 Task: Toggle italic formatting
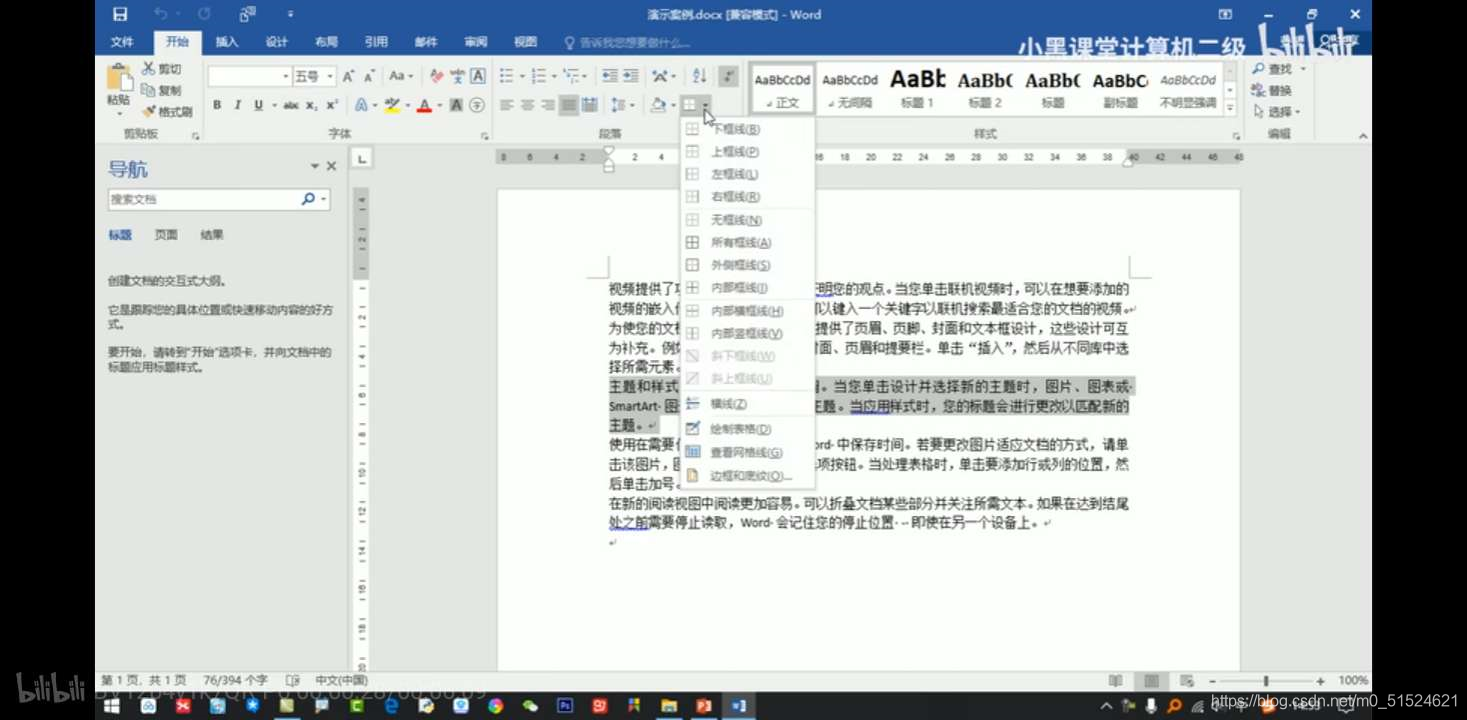click(x=237, y=105)
